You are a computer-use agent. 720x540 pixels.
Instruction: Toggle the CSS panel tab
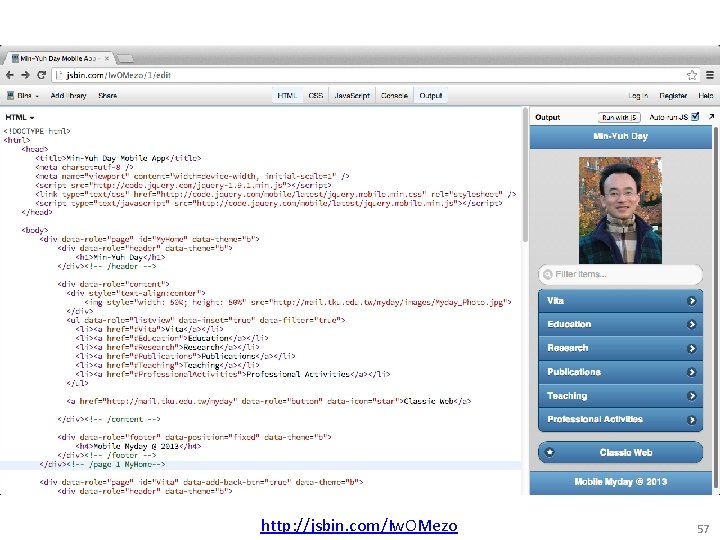click(315, 96)
